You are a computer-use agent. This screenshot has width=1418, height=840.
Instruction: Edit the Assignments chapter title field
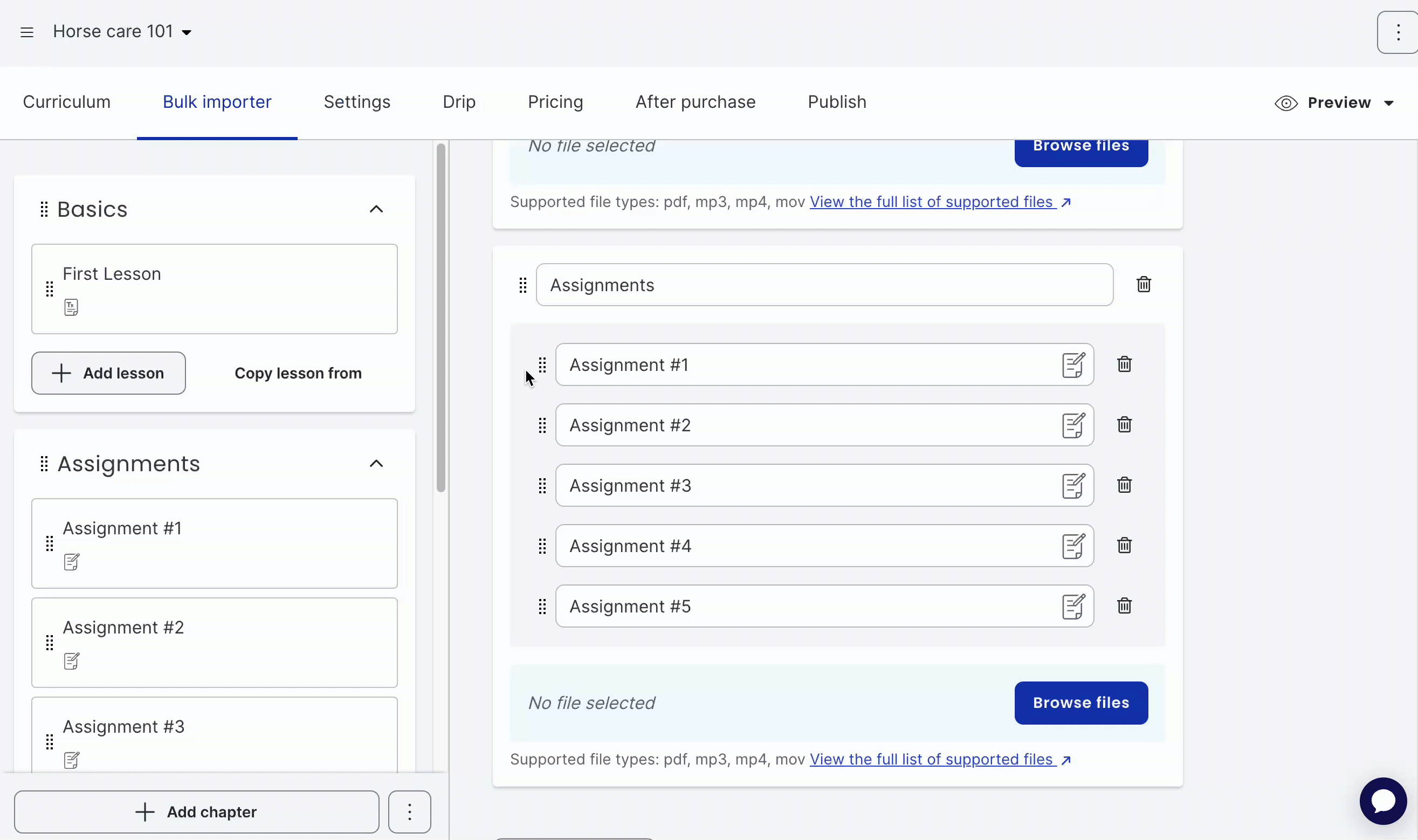click(824, 285)
